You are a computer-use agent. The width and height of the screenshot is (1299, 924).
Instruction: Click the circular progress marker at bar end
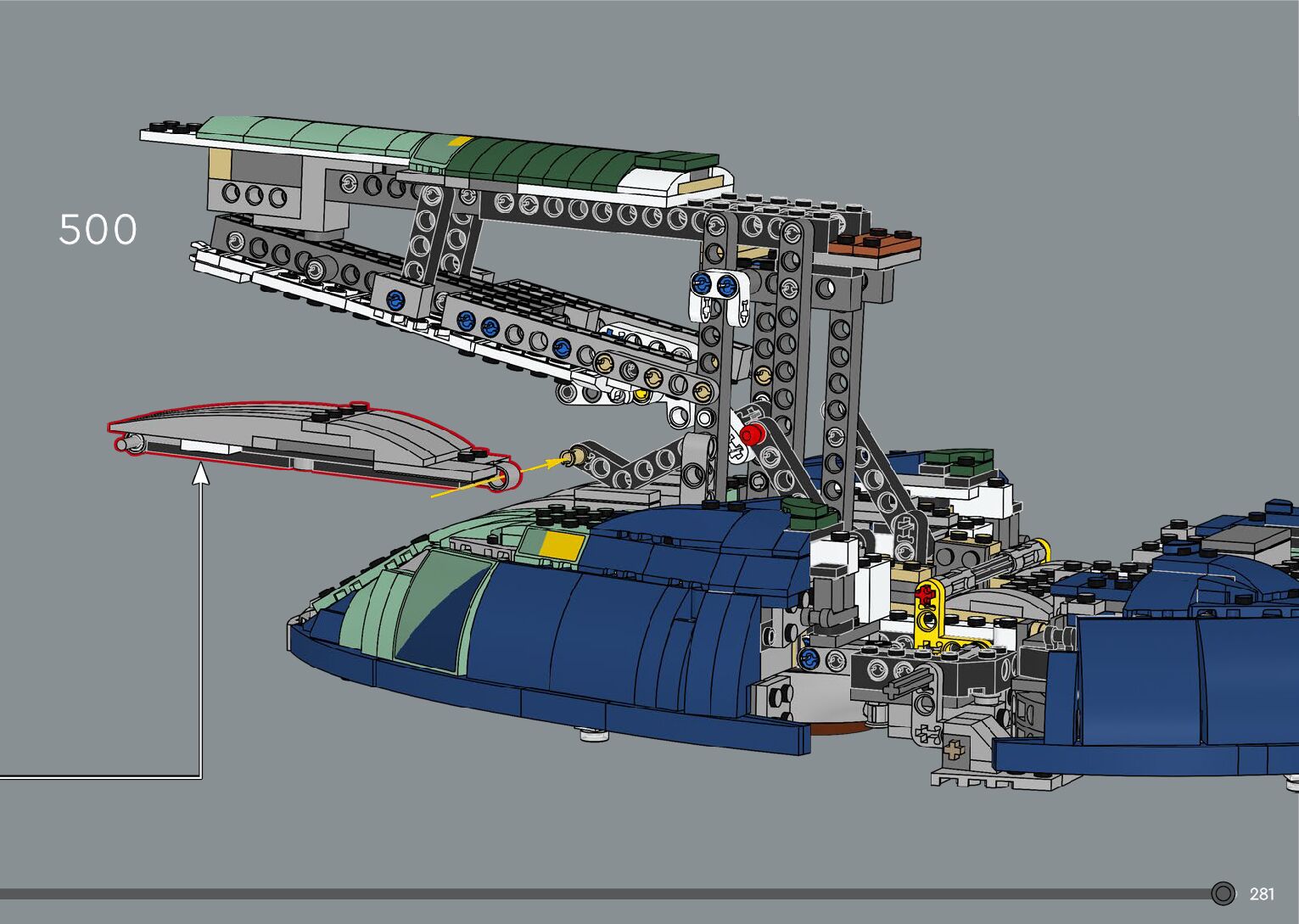(1223, 893)
